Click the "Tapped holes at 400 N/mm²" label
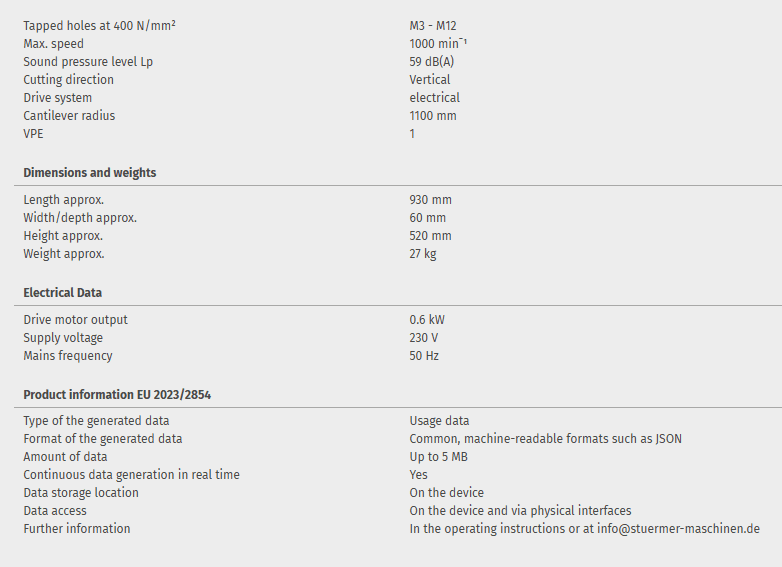782x567 pixels. 100,26
